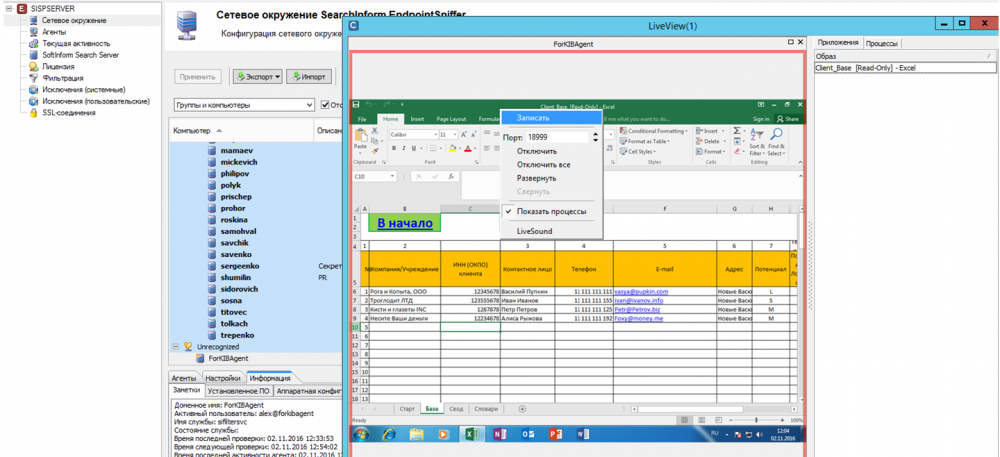Toggle checkbox next to groups dropdown

324,105
